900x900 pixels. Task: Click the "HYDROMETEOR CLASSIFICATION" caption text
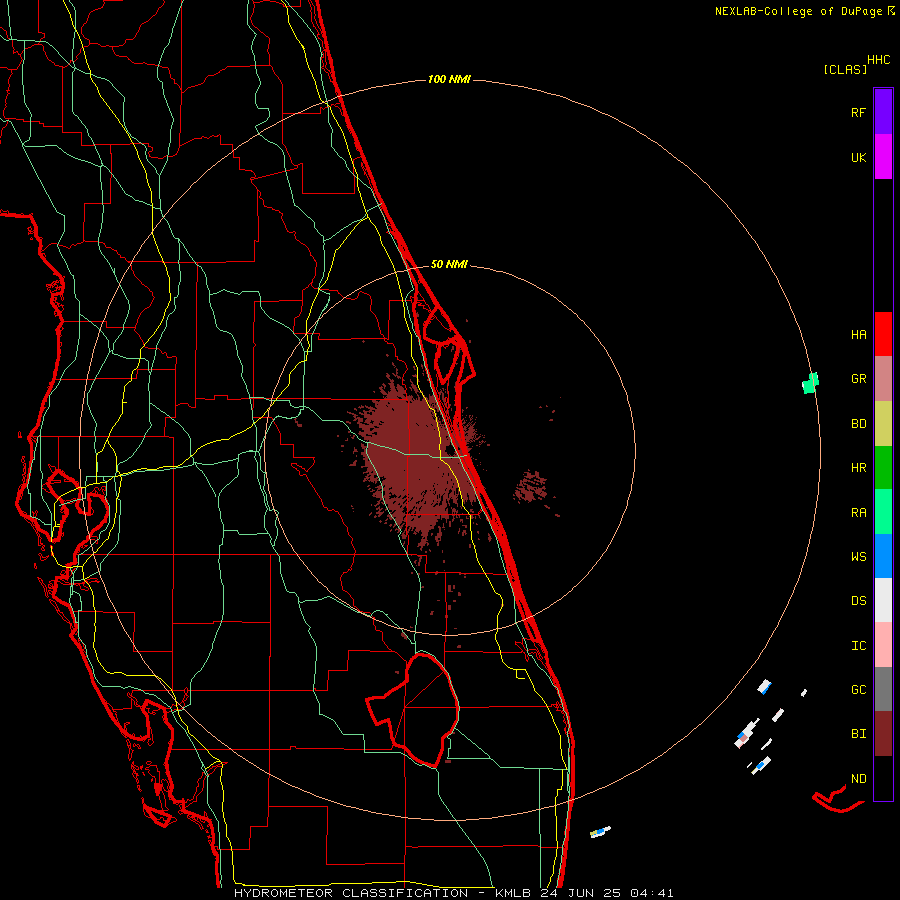tap(351, 893)
